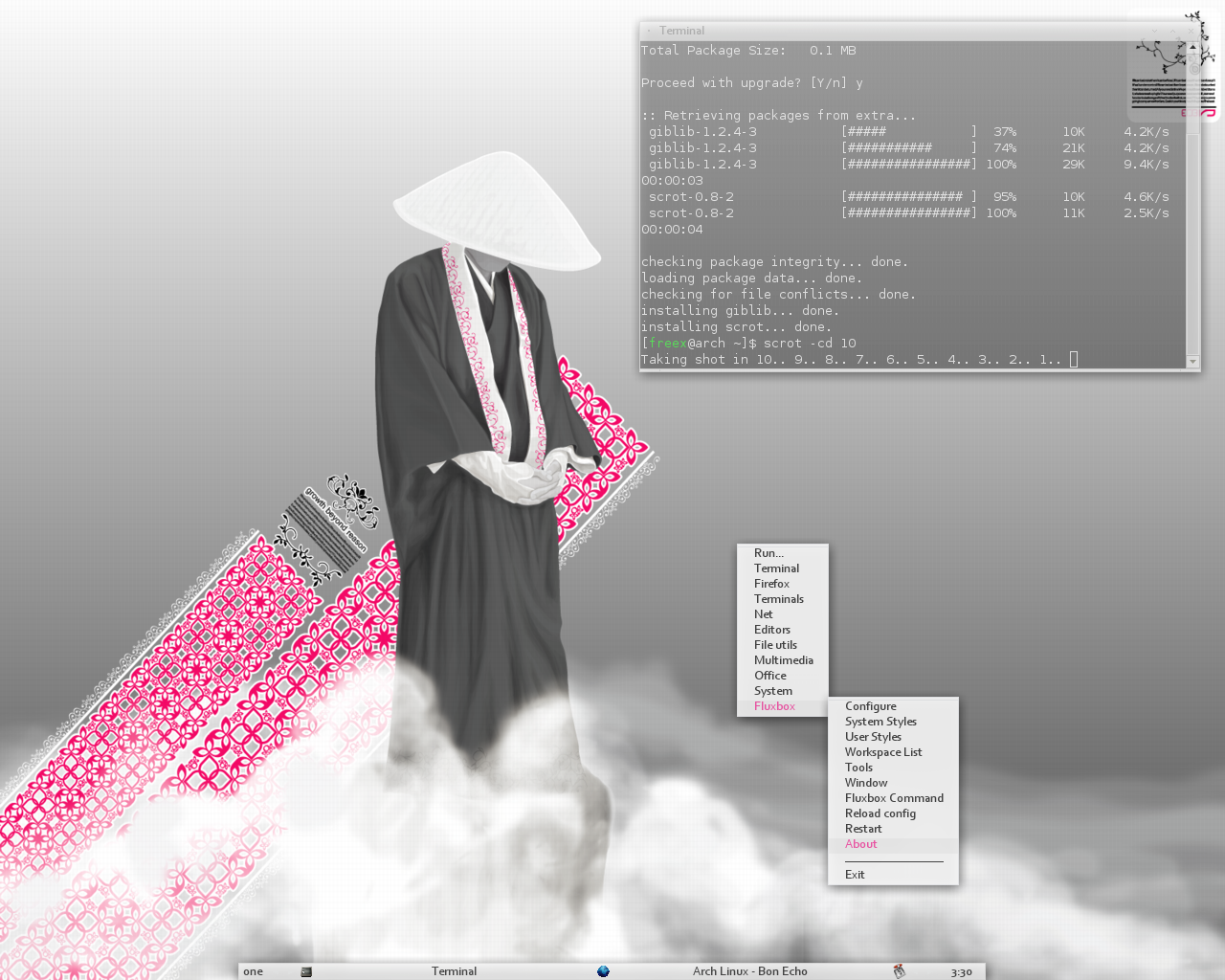Click the 'Total Package Size: 0.1 MB' line
1225x980 pixels.
click(748, 51)
